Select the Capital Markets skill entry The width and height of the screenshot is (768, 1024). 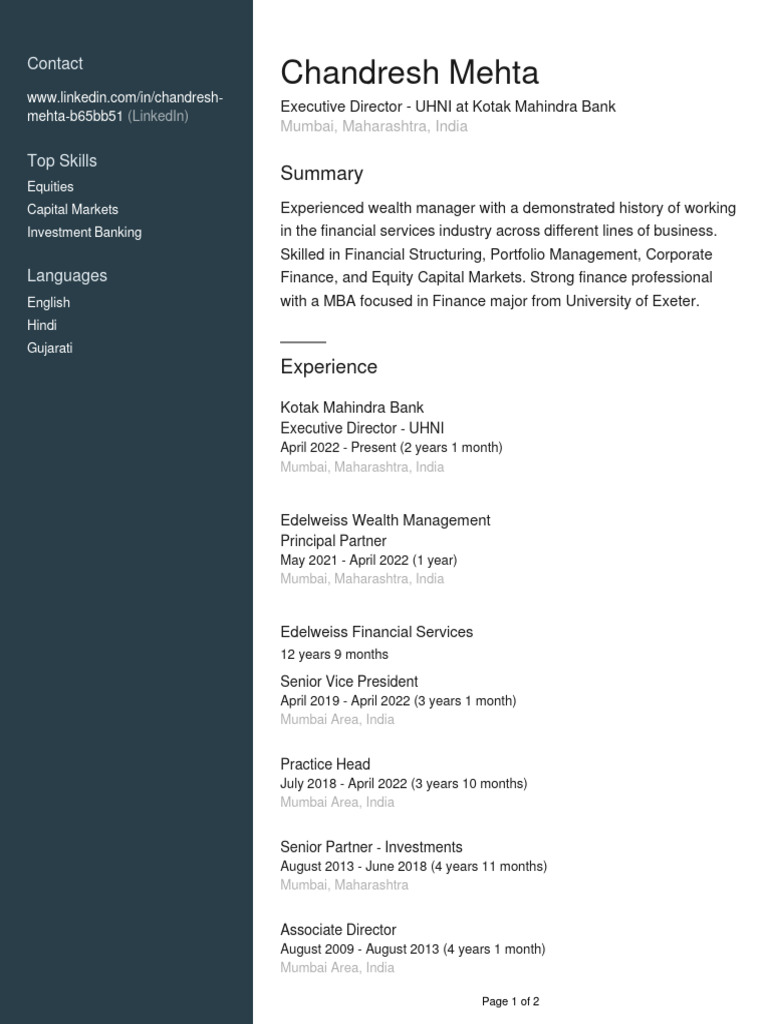72,210
